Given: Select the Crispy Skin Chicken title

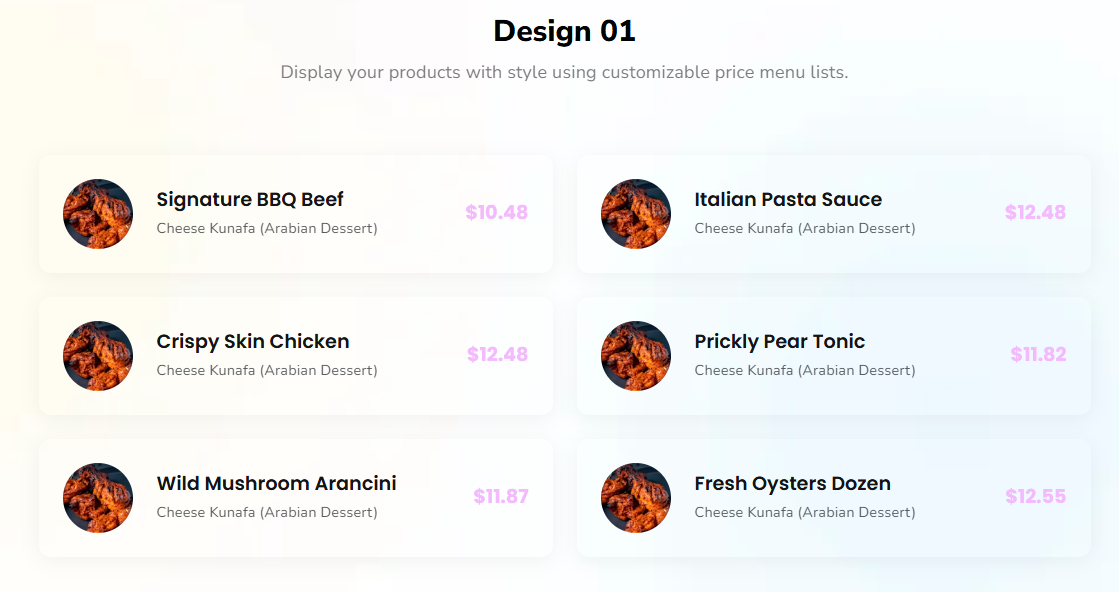Looking at the screenshot, I should [x=252, y=341].
